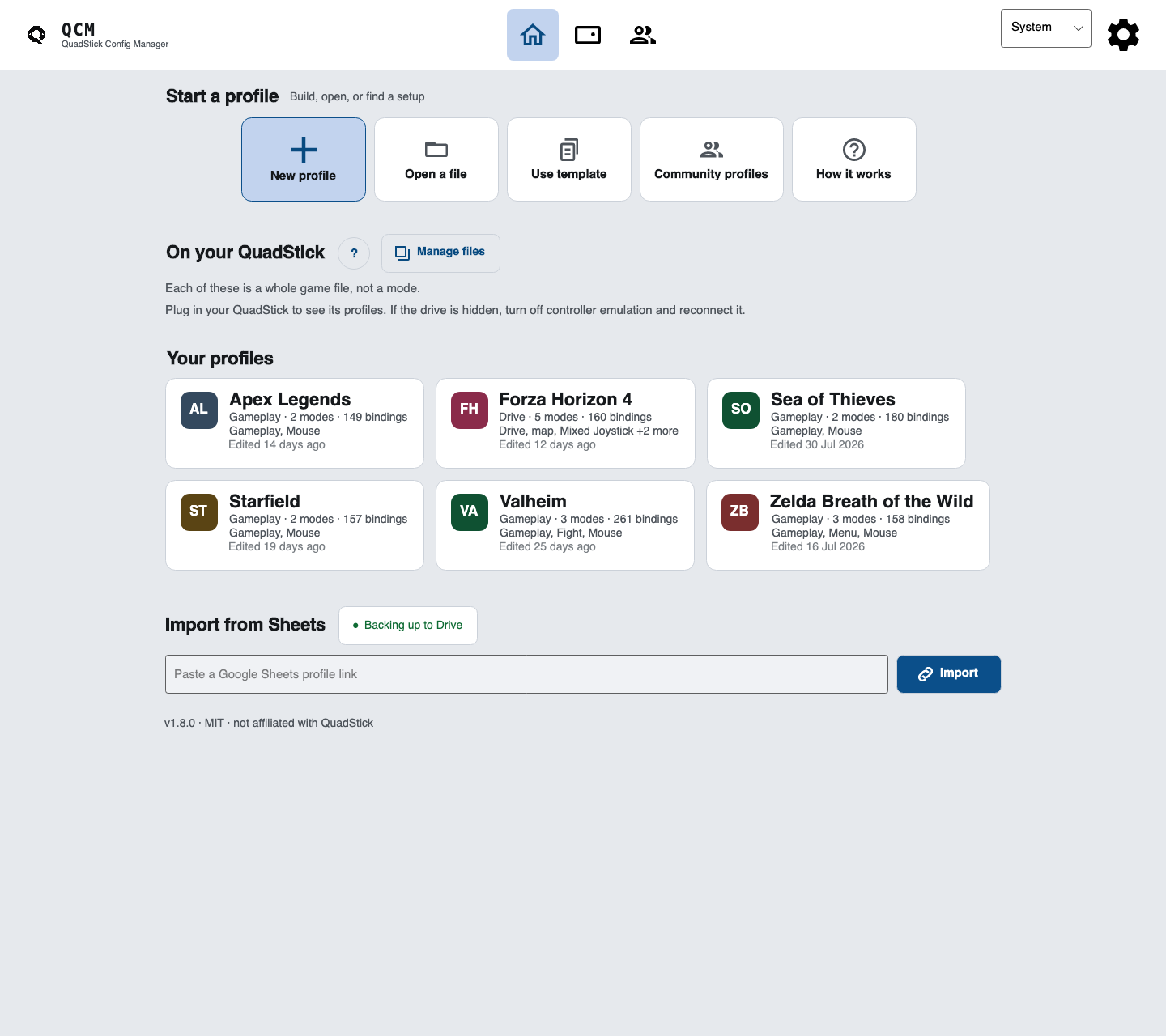The height and width of the screenshot is (1036, 1166).
Task: Focus the Google Sheets profile link field
Action: pyautogui.click(x=526, y=674)
